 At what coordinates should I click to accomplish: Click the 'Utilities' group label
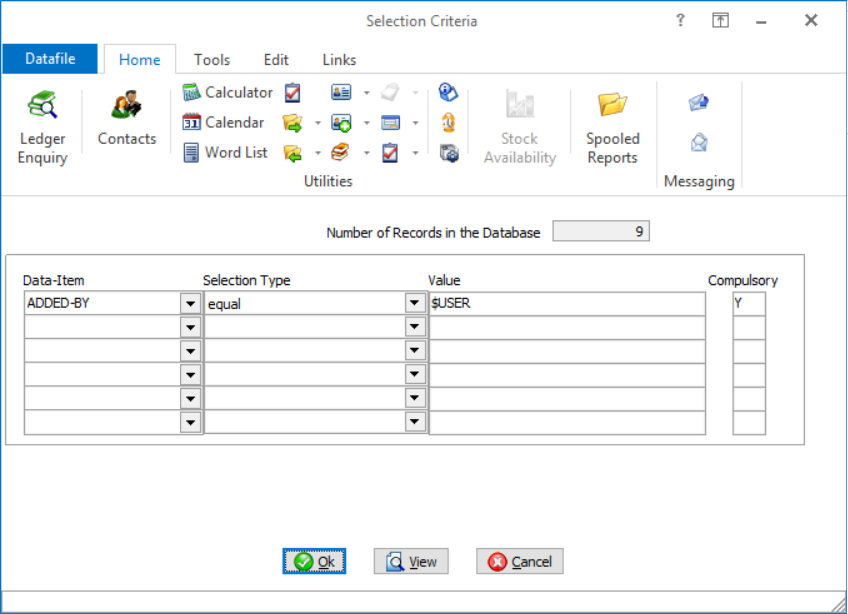click(328, 181)
